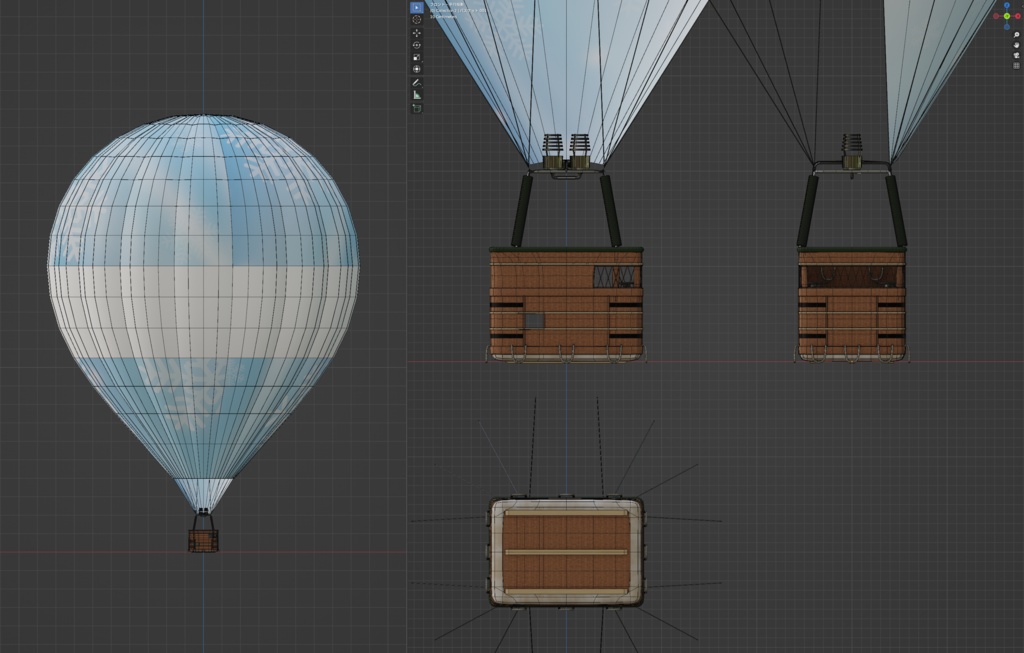This screenshot has height=653, width=1024.
Task: Activate the 3D Cursor tool
Action: pyautogui.click(x=417, y=19)
